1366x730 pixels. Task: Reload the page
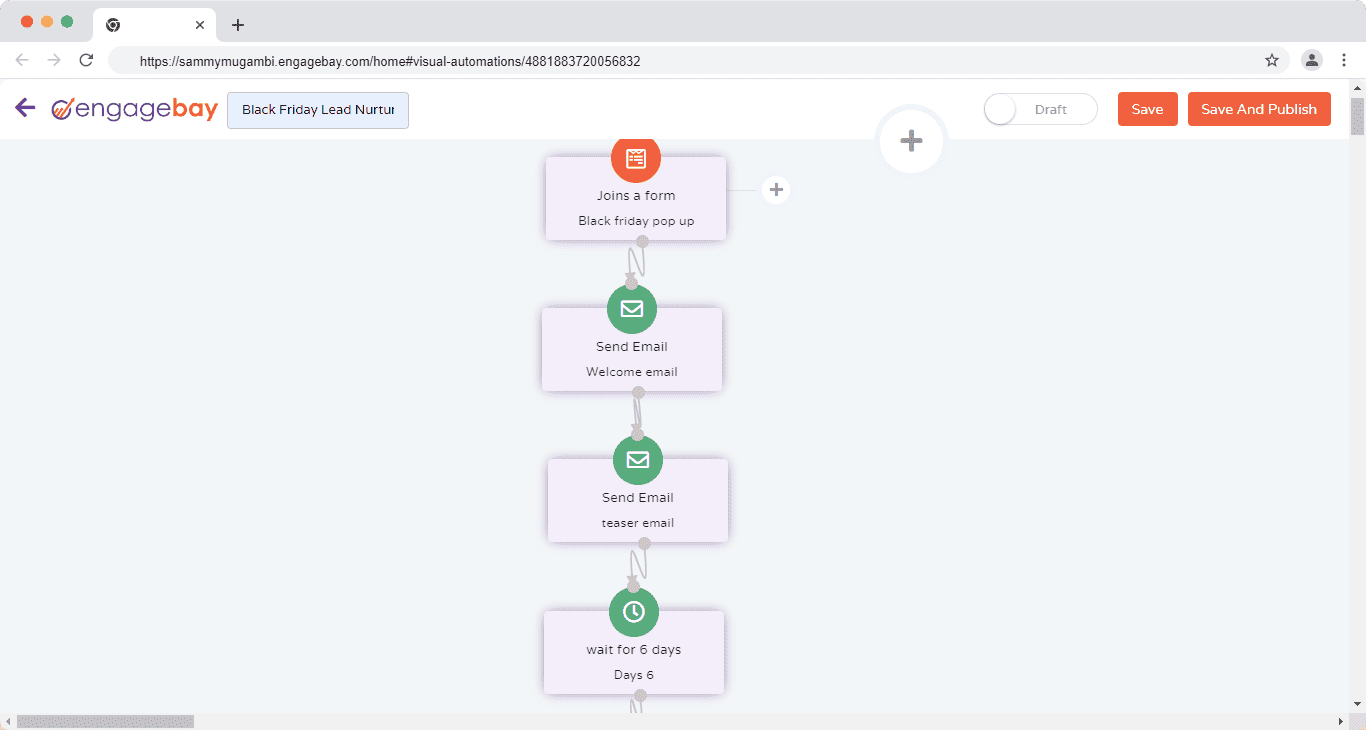[86, 60]
